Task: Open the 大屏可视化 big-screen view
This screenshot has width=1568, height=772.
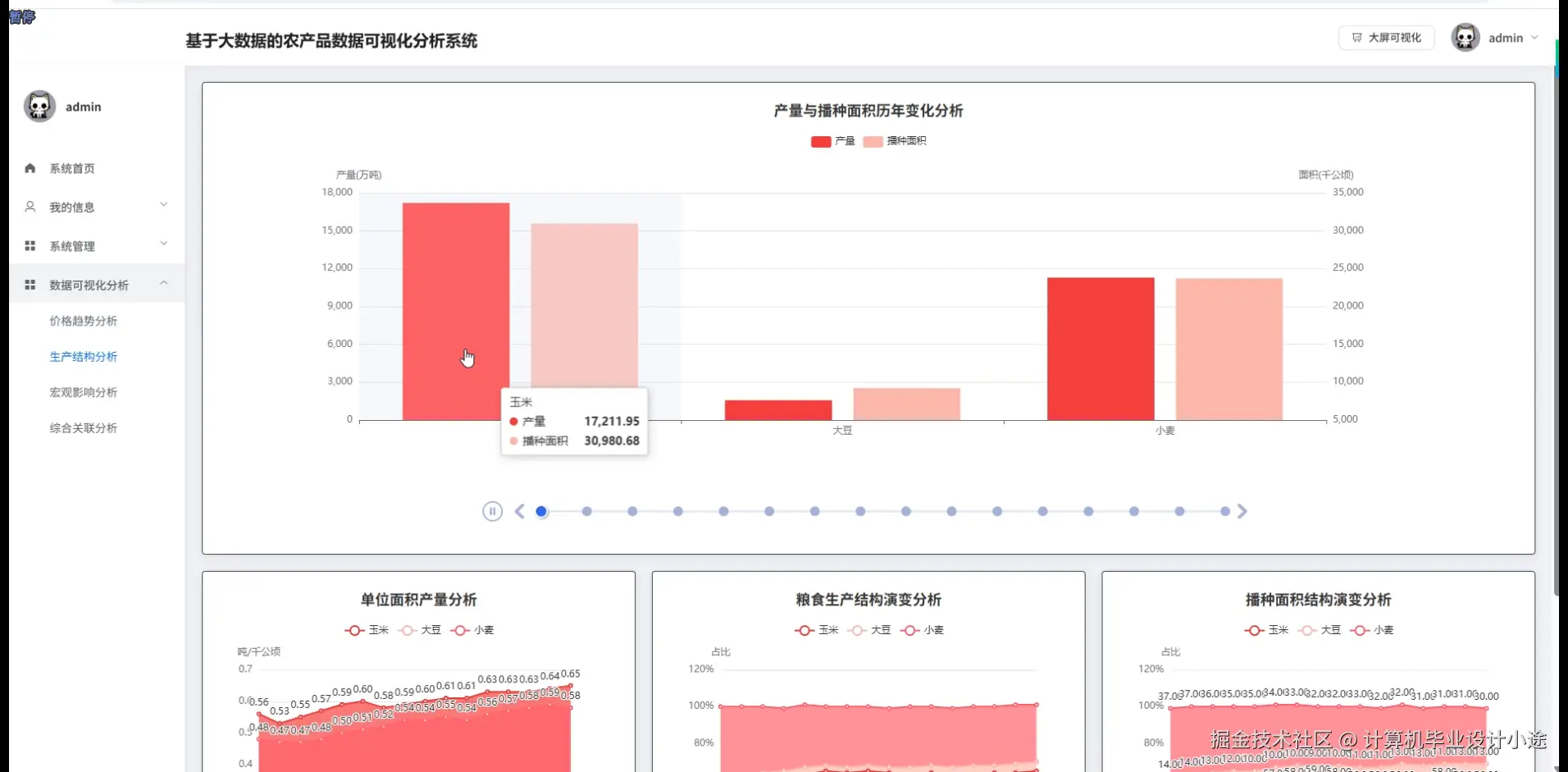Action: coord(1387,38)
